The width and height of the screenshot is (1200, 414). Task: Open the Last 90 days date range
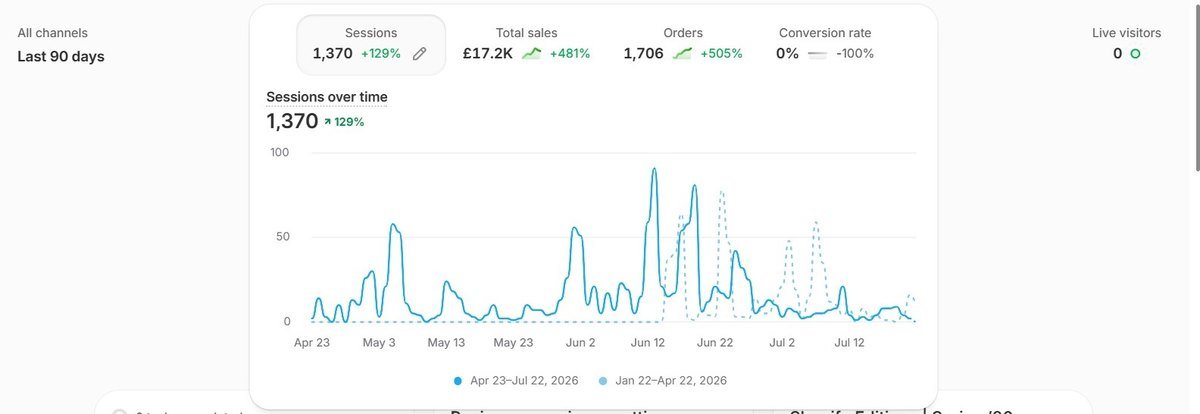pyautogui.click(x=61, y=57)
